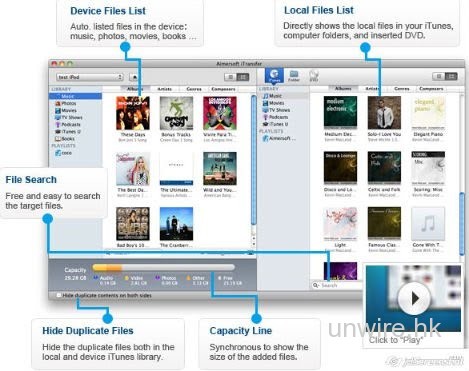Select The Ultimate album cover

(x=176, y=169)
